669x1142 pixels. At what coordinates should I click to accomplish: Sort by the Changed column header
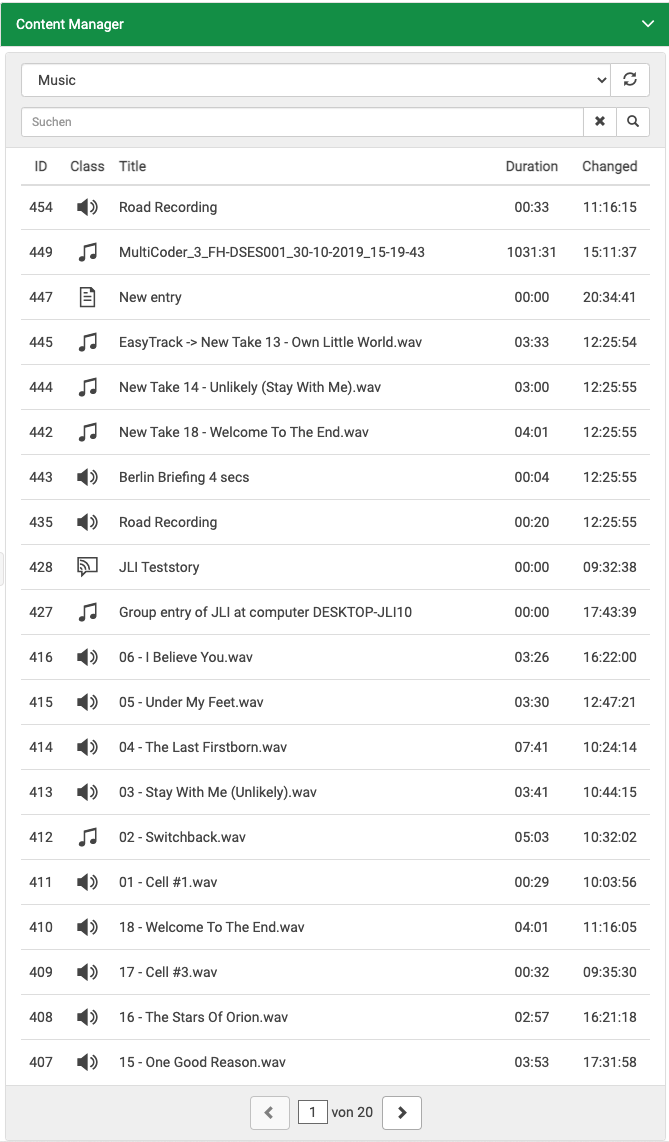[609, 166]
